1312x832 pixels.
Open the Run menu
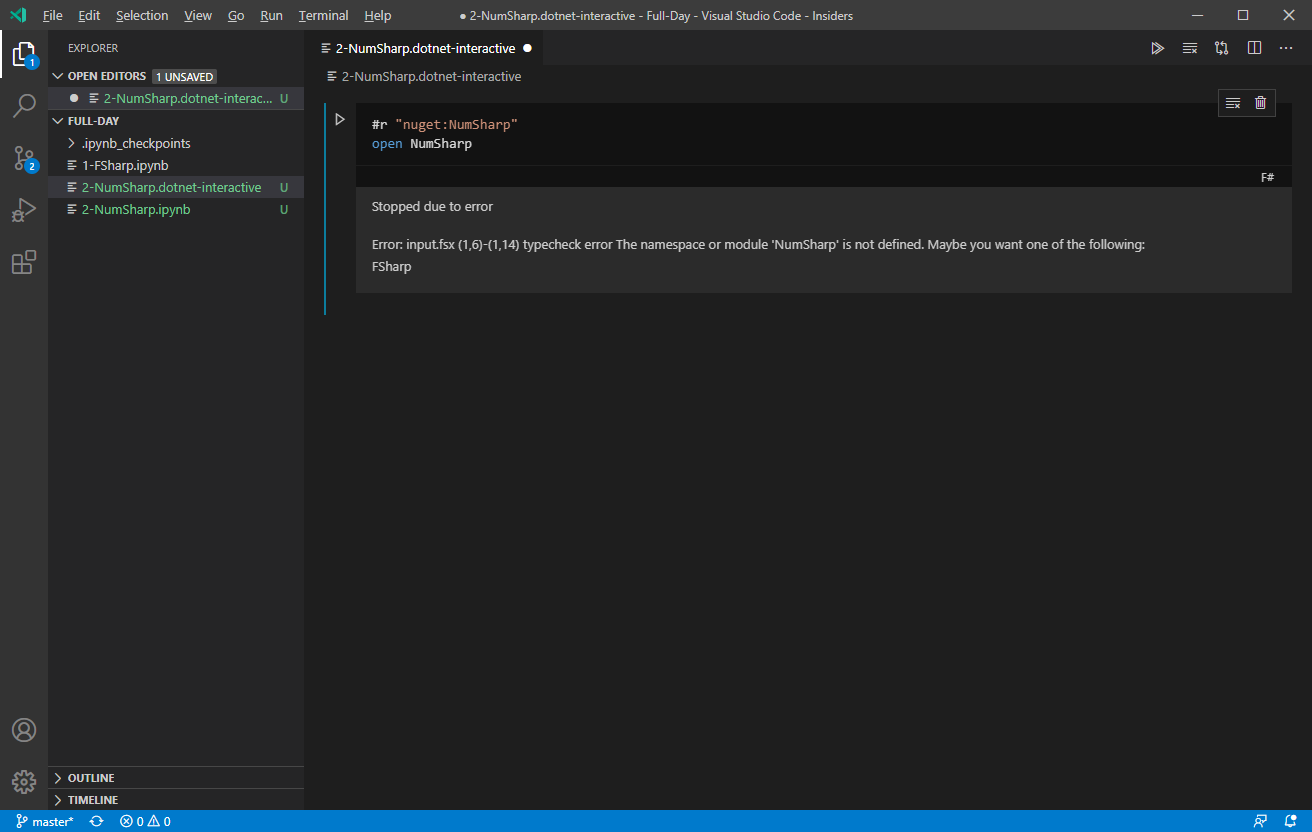[271, 15]
